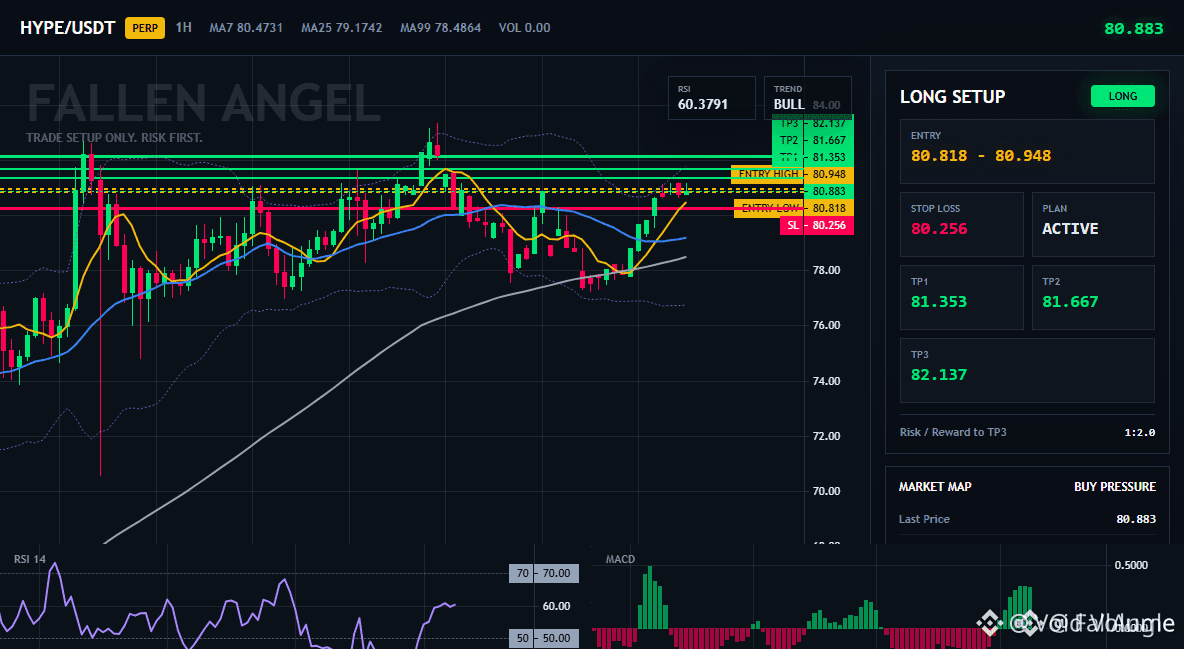Click the 70.00 price axis label
The width and height of the screenshot is (1184, 649).
click(826, 491)
